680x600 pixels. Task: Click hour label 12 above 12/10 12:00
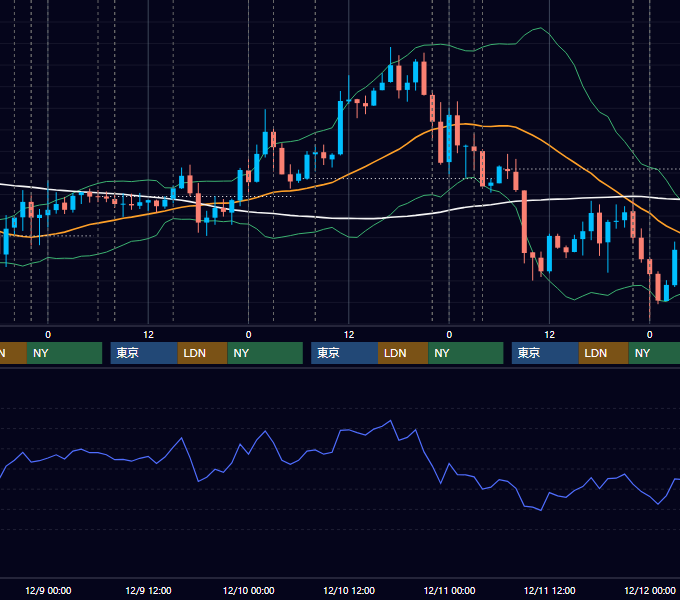349,335
